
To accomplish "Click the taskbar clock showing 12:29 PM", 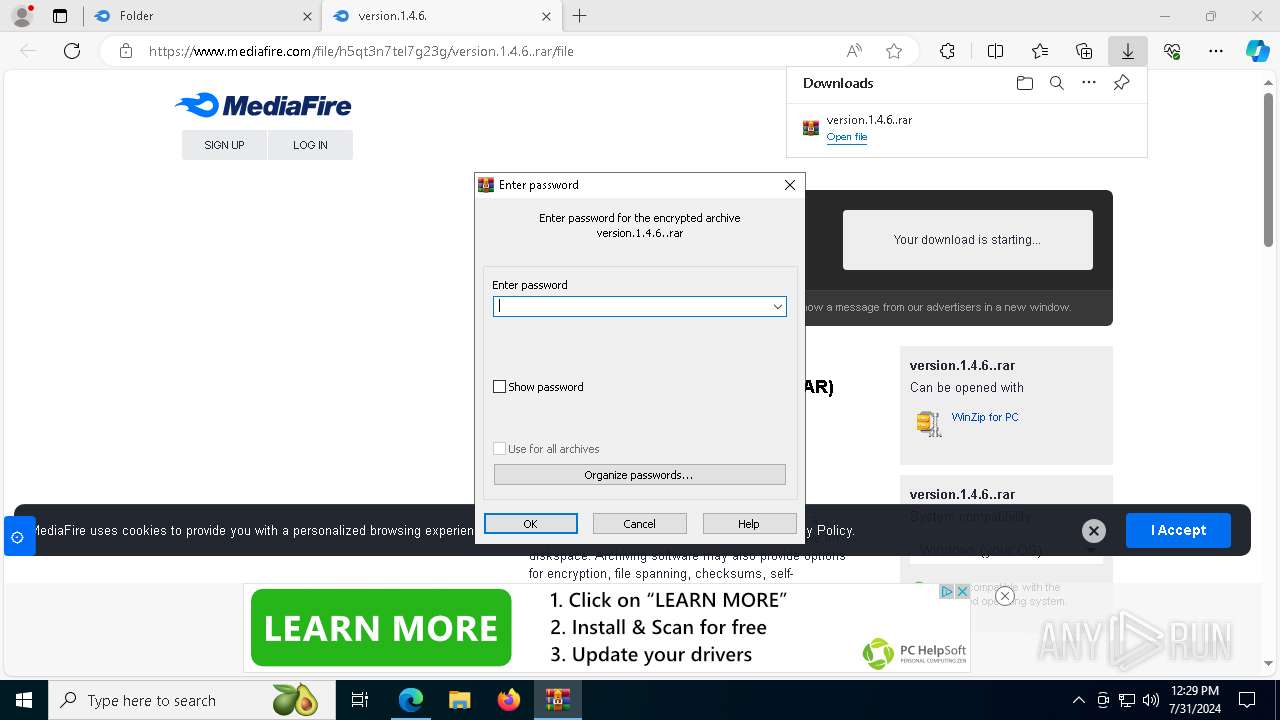I will point(1194,700).
